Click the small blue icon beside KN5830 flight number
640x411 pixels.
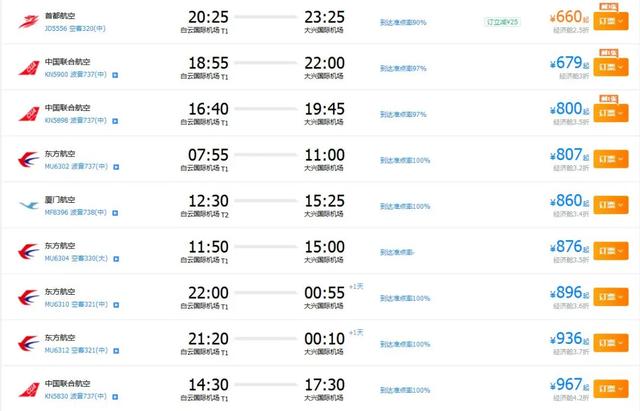point(115,397)
